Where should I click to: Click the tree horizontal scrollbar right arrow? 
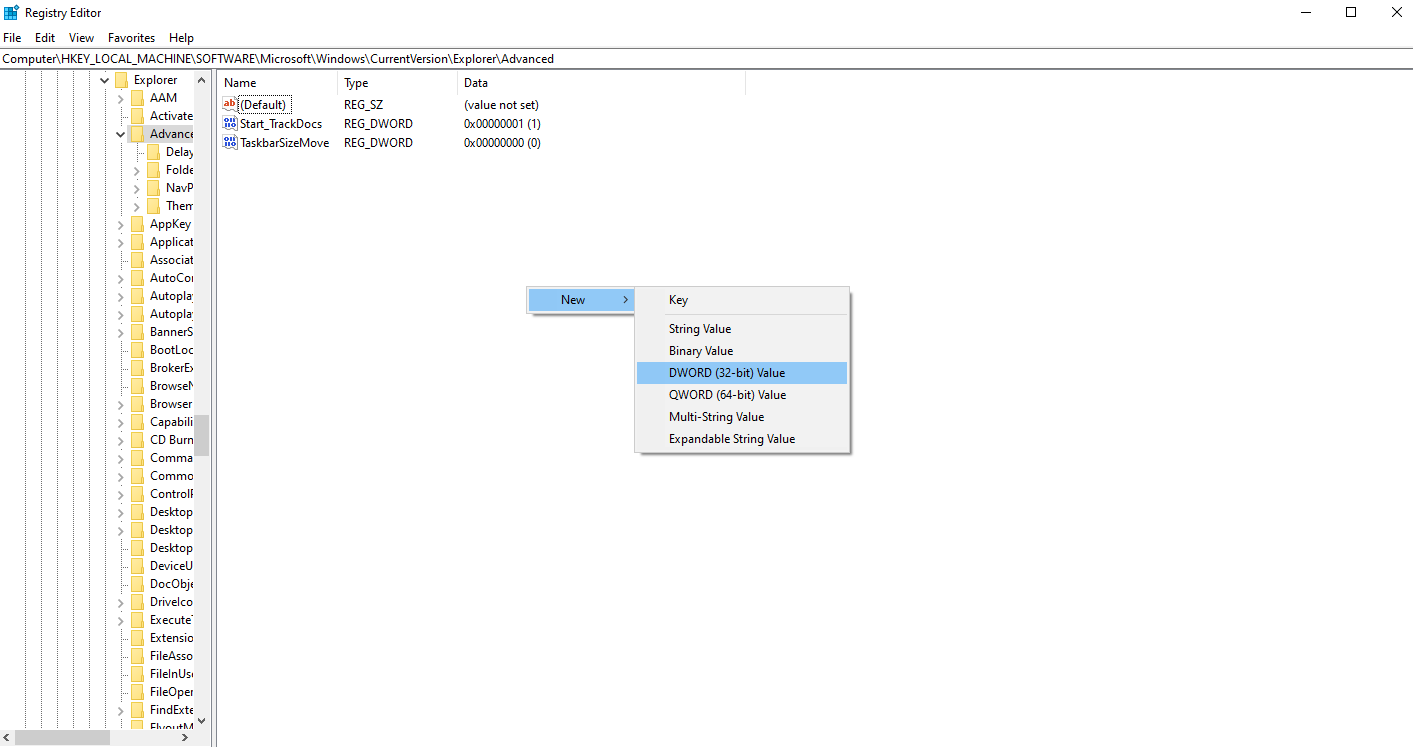[x=185, y=737]
